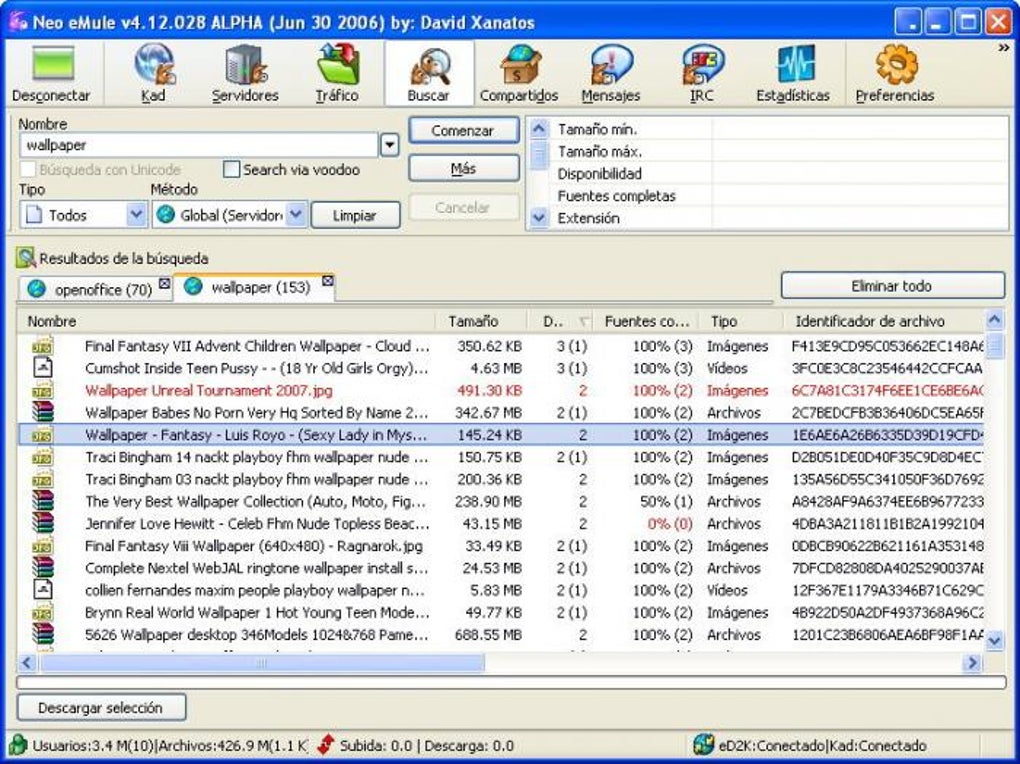Click the Tamaño máx. value field
Screen dimensions: 1020x764
click(x=859, y=152)
